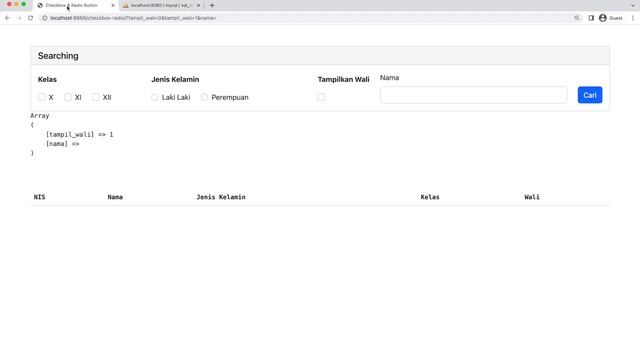Screen dimensions: 640x360
Task: Click the zoom magnifier icon in address bar
Action: pyautogui.click(x=577, y=18)
